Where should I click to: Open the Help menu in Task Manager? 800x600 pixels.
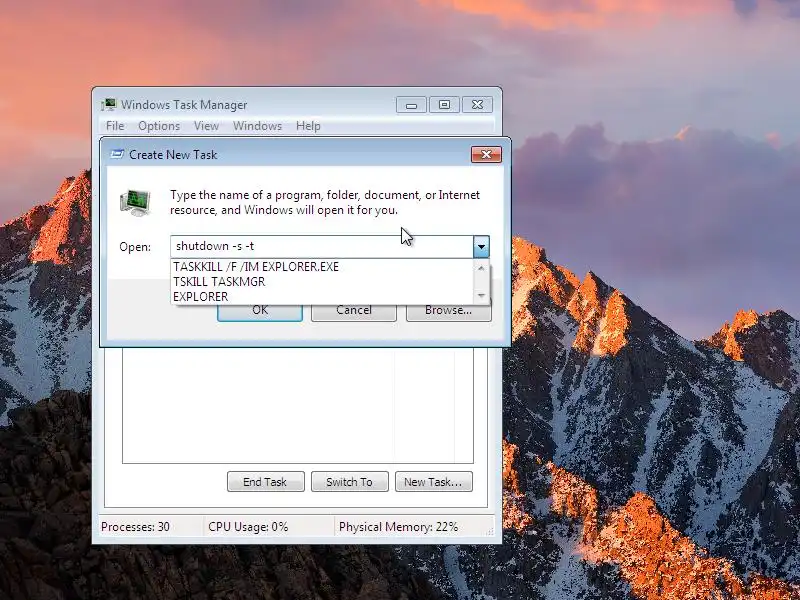[x=308, y=126]
